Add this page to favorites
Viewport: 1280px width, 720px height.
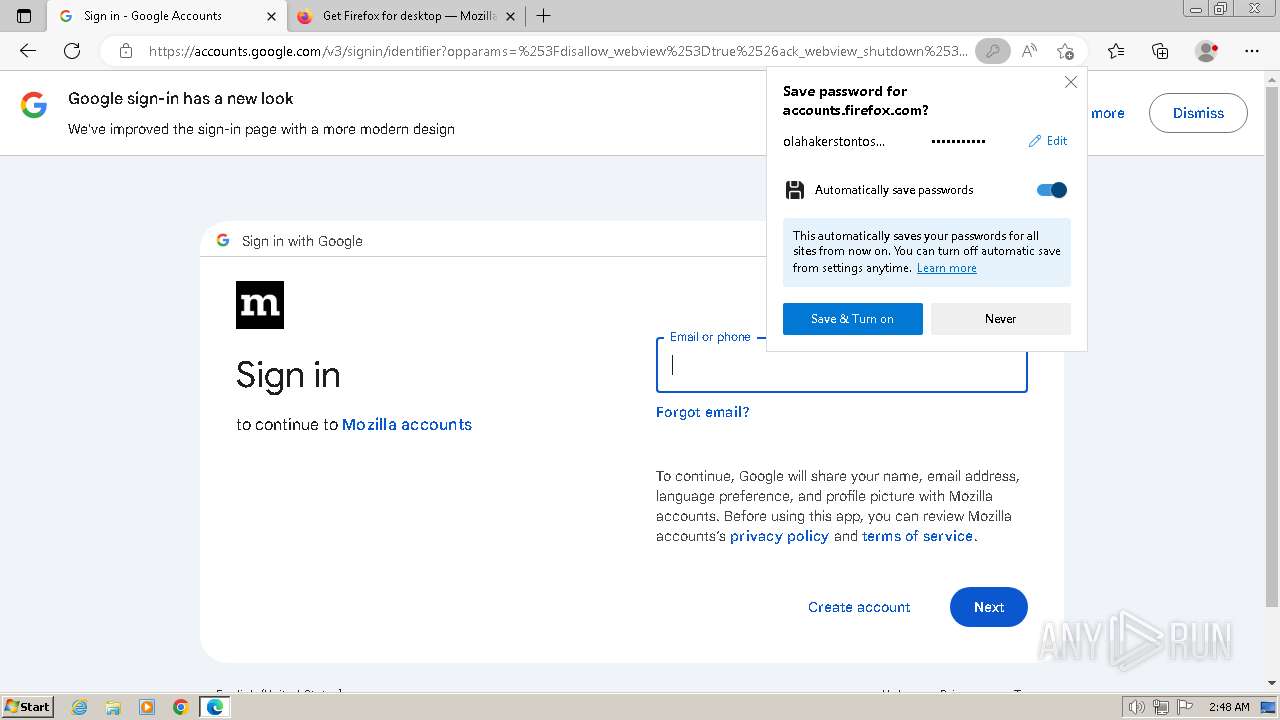[x=1065, y=51]
